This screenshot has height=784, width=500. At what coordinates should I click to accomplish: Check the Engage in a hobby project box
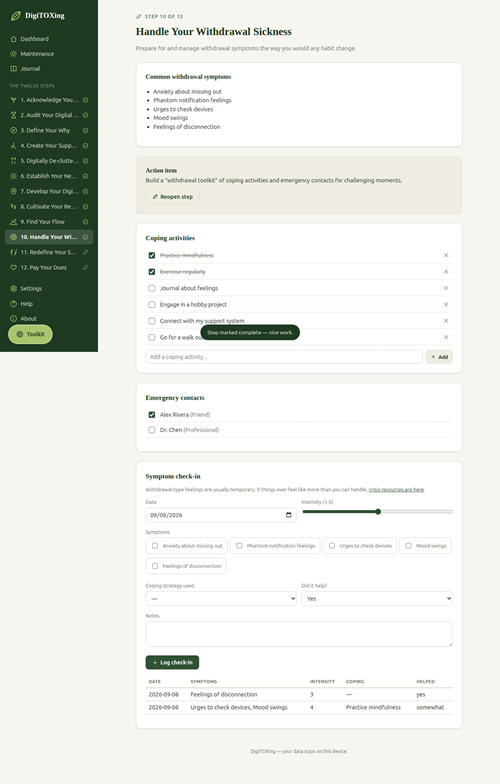click(152, 304)
